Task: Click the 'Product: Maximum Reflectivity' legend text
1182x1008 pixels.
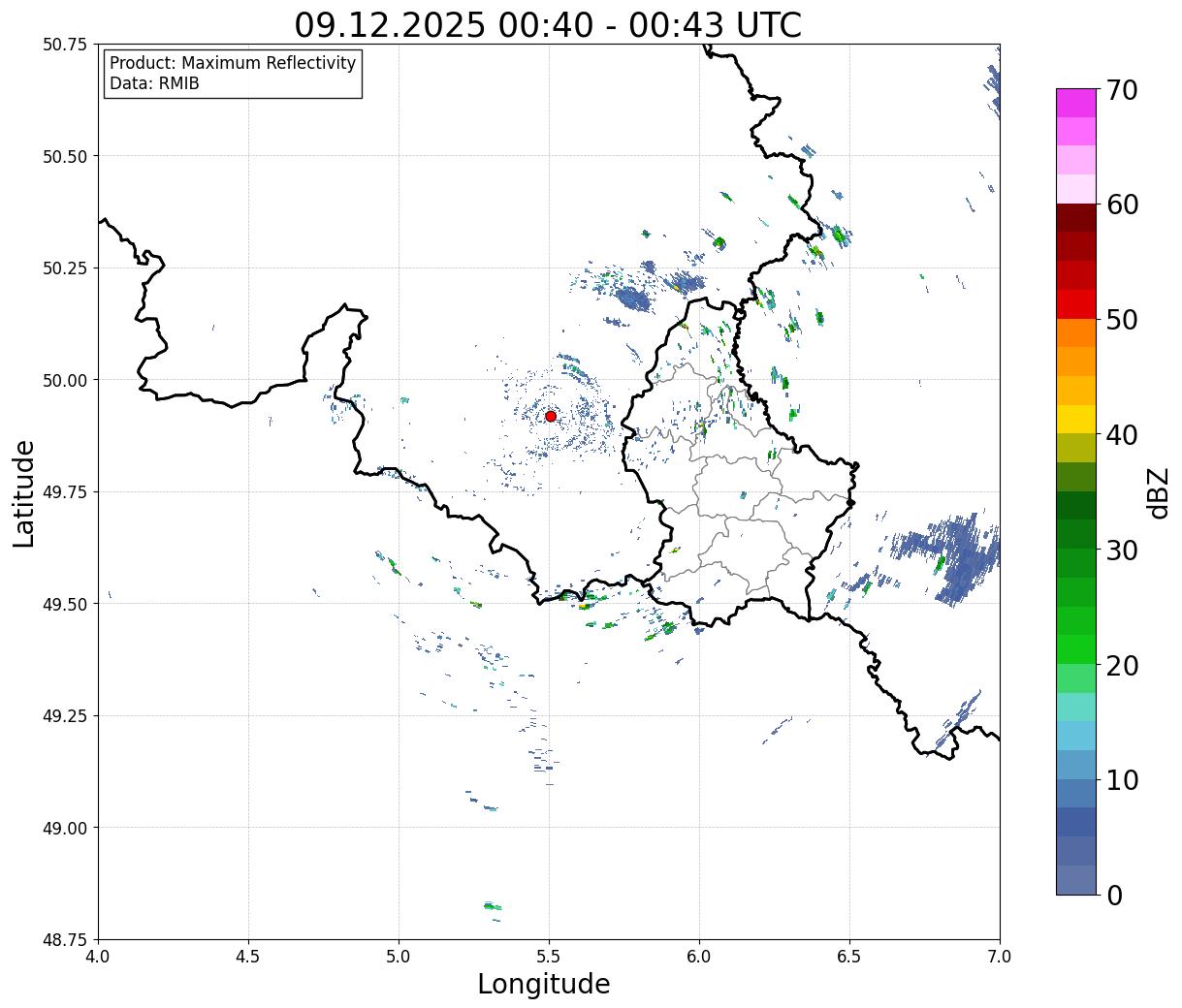Action: [233, 63]
